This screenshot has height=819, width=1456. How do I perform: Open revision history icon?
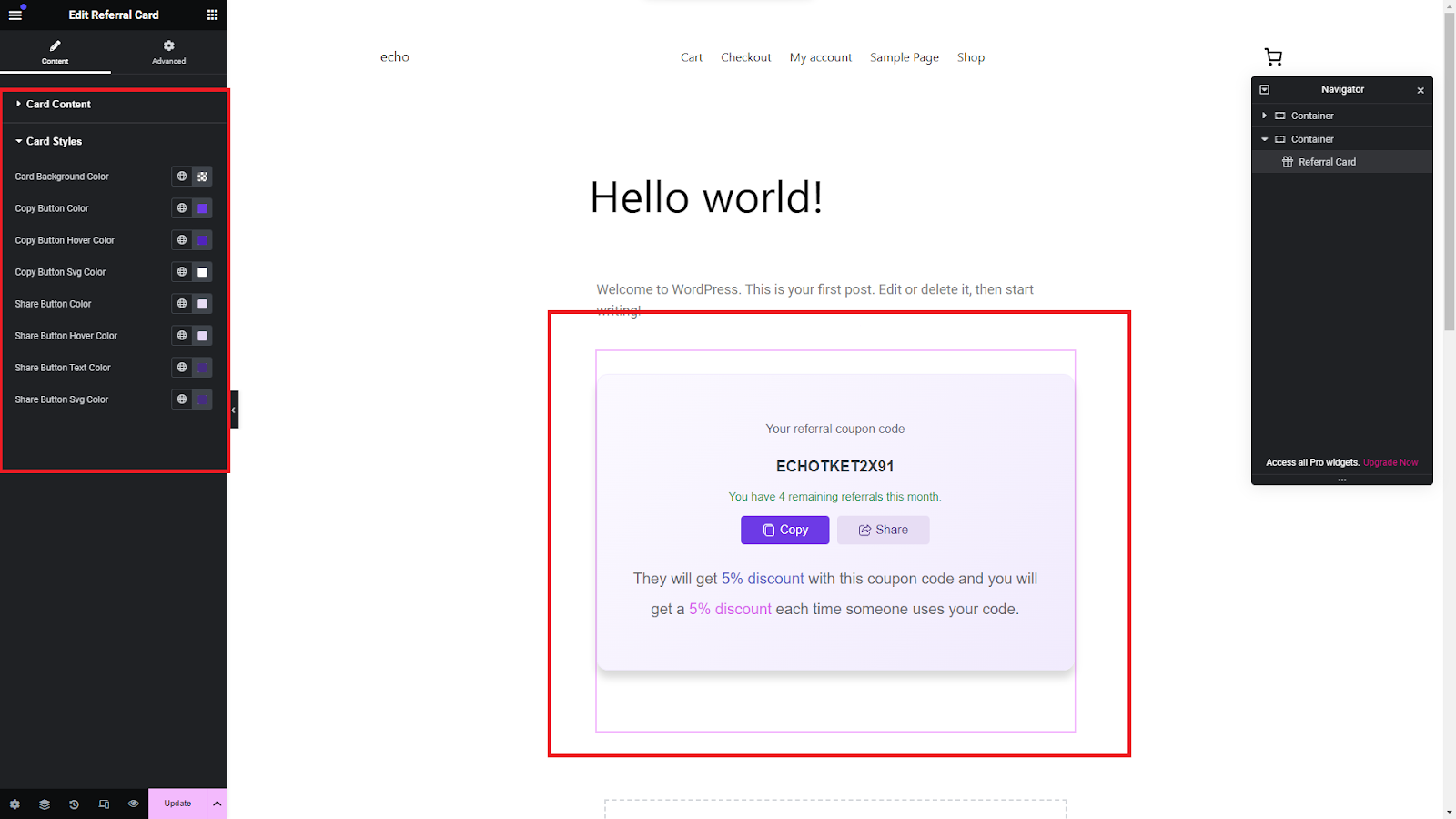[x=74, y=804]
